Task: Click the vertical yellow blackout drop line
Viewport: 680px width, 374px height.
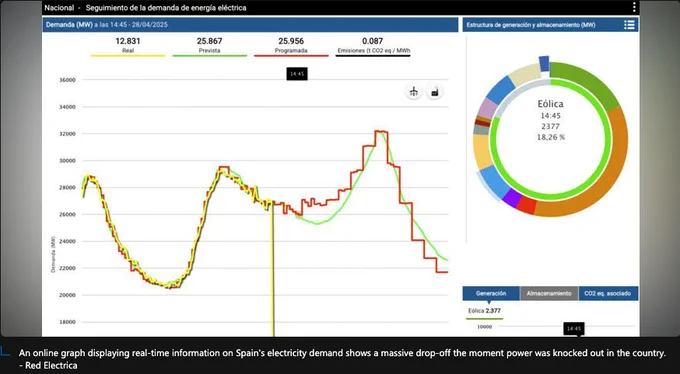Action: (273, 269)
